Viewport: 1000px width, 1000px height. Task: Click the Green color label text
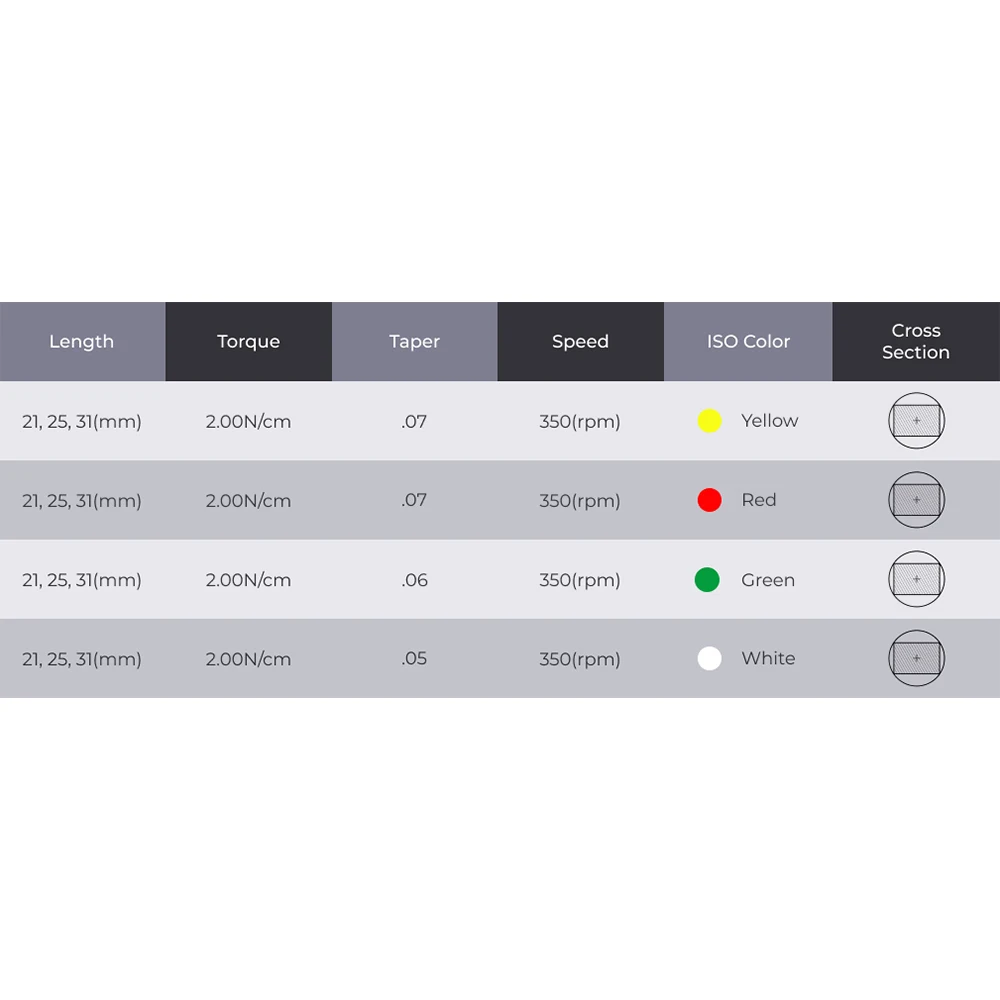click(768, 580)
